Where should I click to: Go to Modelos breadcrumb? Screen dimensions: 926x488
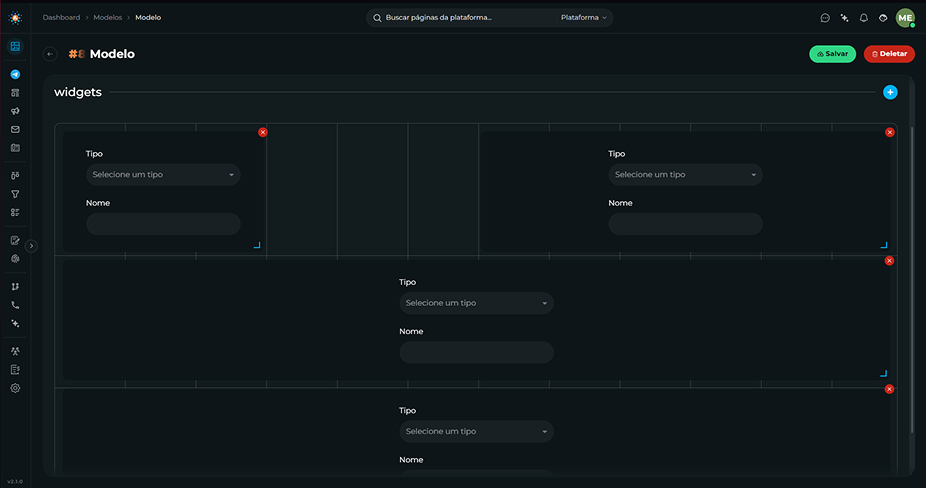107,18
